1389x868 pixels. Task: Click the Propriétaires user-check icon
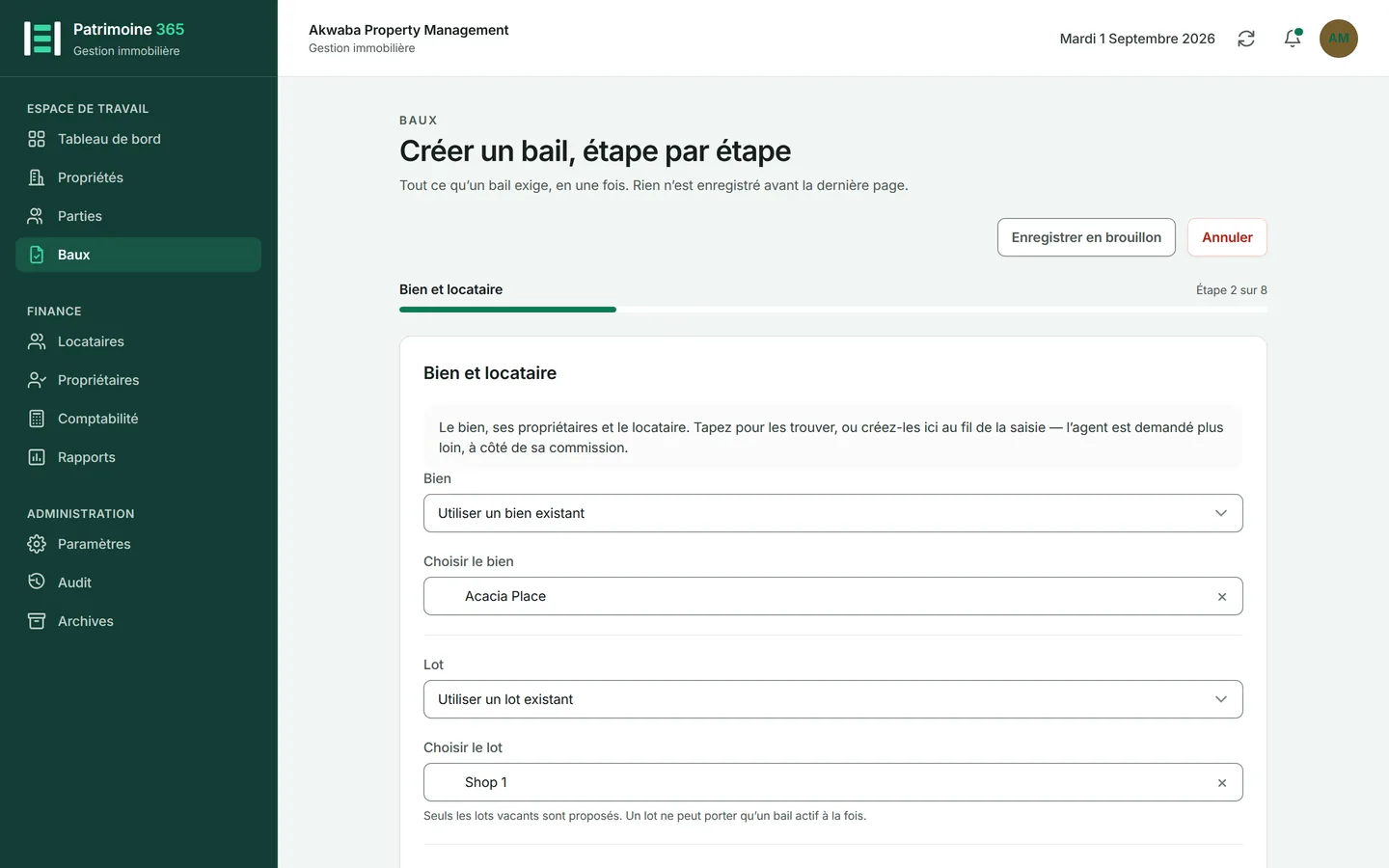pyautogui.click(x=37, y=380)
